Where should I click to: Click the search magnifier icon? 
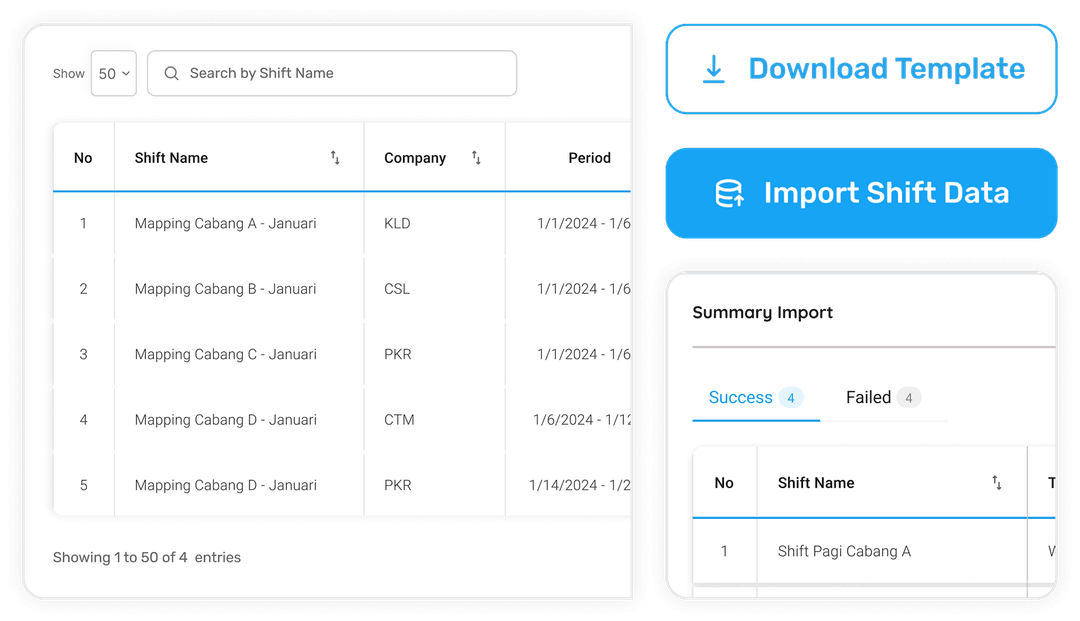[x=172, y=73]
